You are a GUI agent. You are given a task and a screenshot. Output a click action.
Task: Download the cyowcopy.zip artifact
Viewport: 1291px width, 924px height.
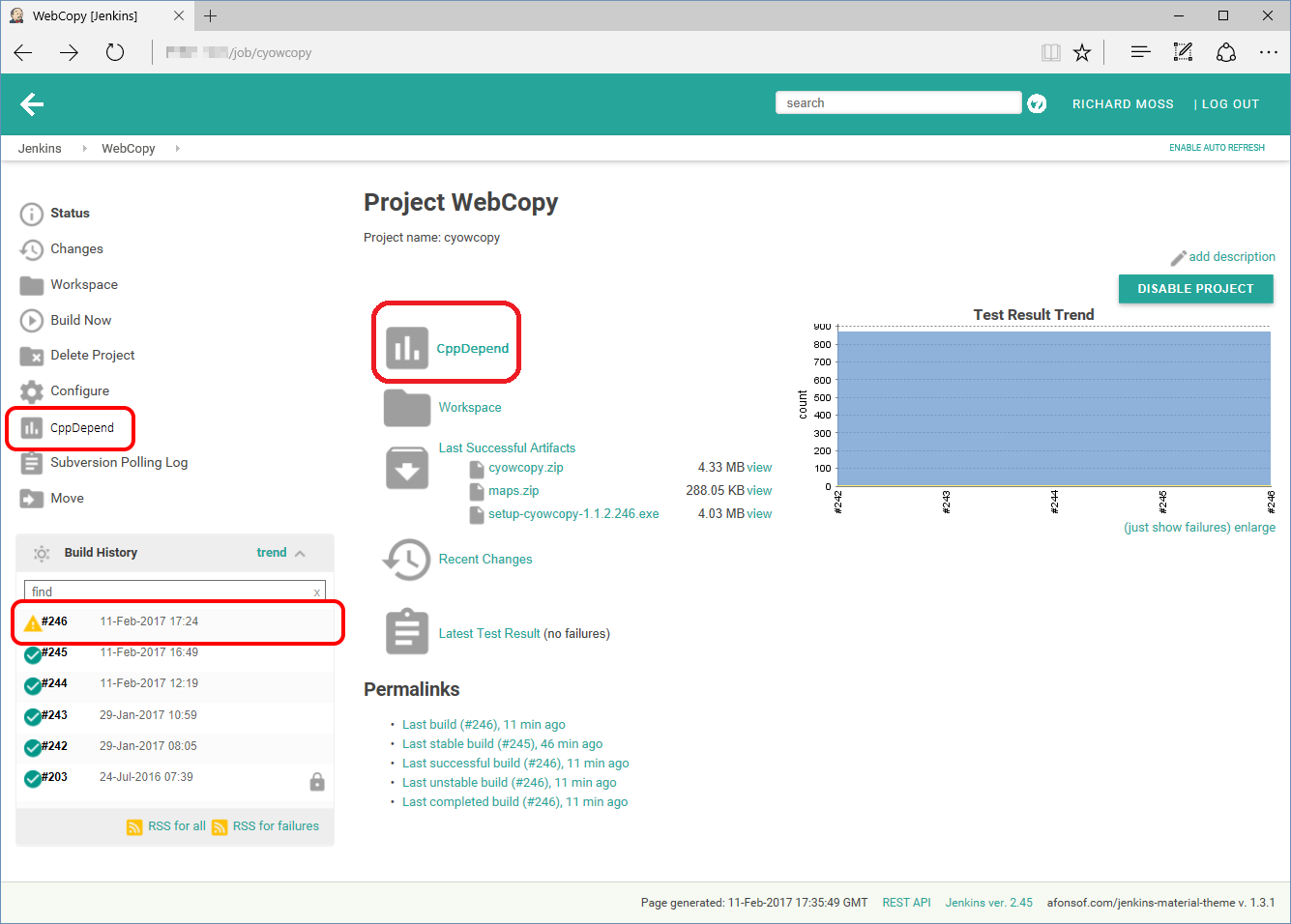[x=525, y=468]
